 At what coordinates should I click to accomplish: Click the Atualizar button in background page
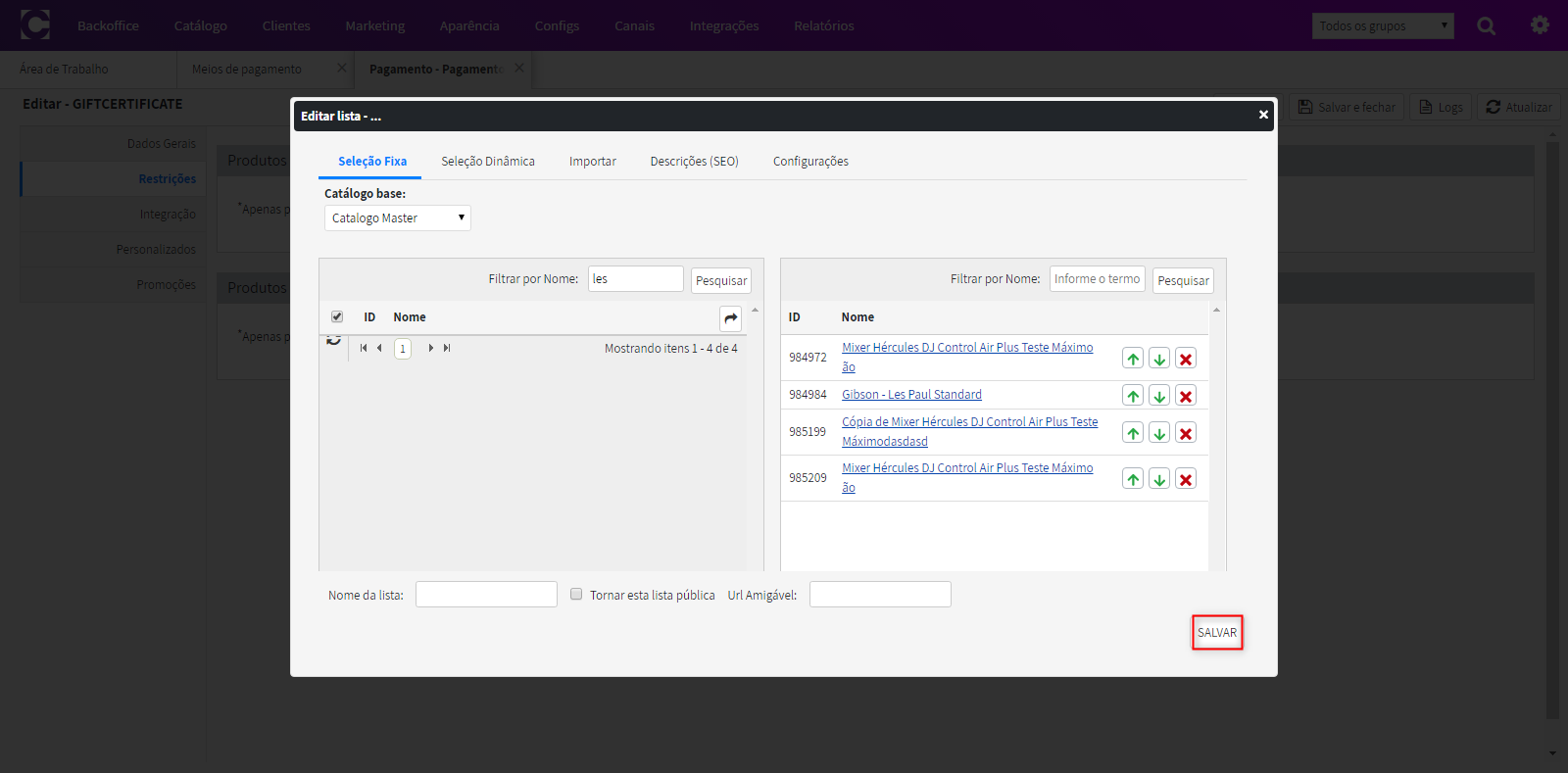tap(1519, 107)
